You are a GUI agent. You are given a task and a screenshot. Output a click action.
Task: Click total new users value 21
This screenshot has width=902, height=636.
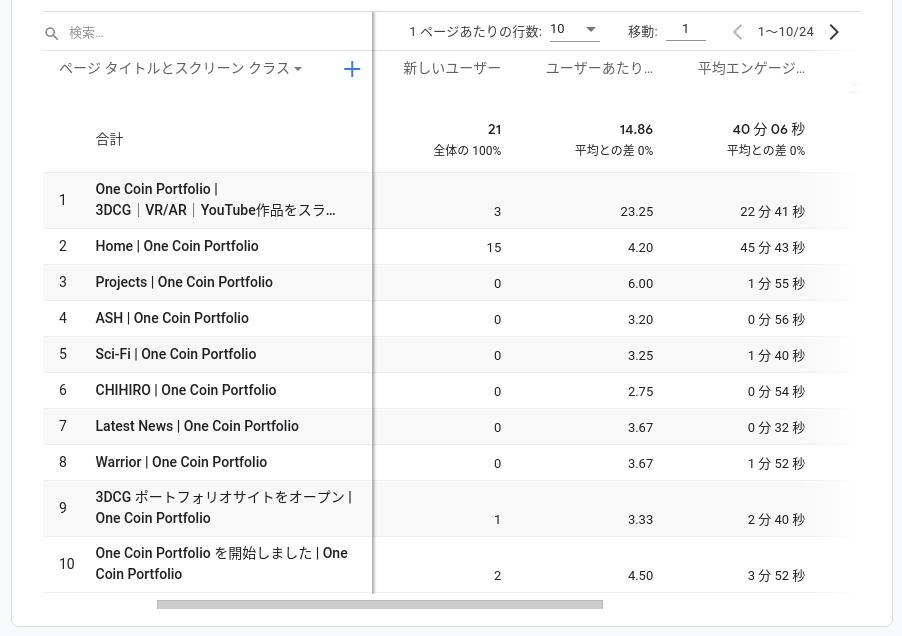click(494, 130)
